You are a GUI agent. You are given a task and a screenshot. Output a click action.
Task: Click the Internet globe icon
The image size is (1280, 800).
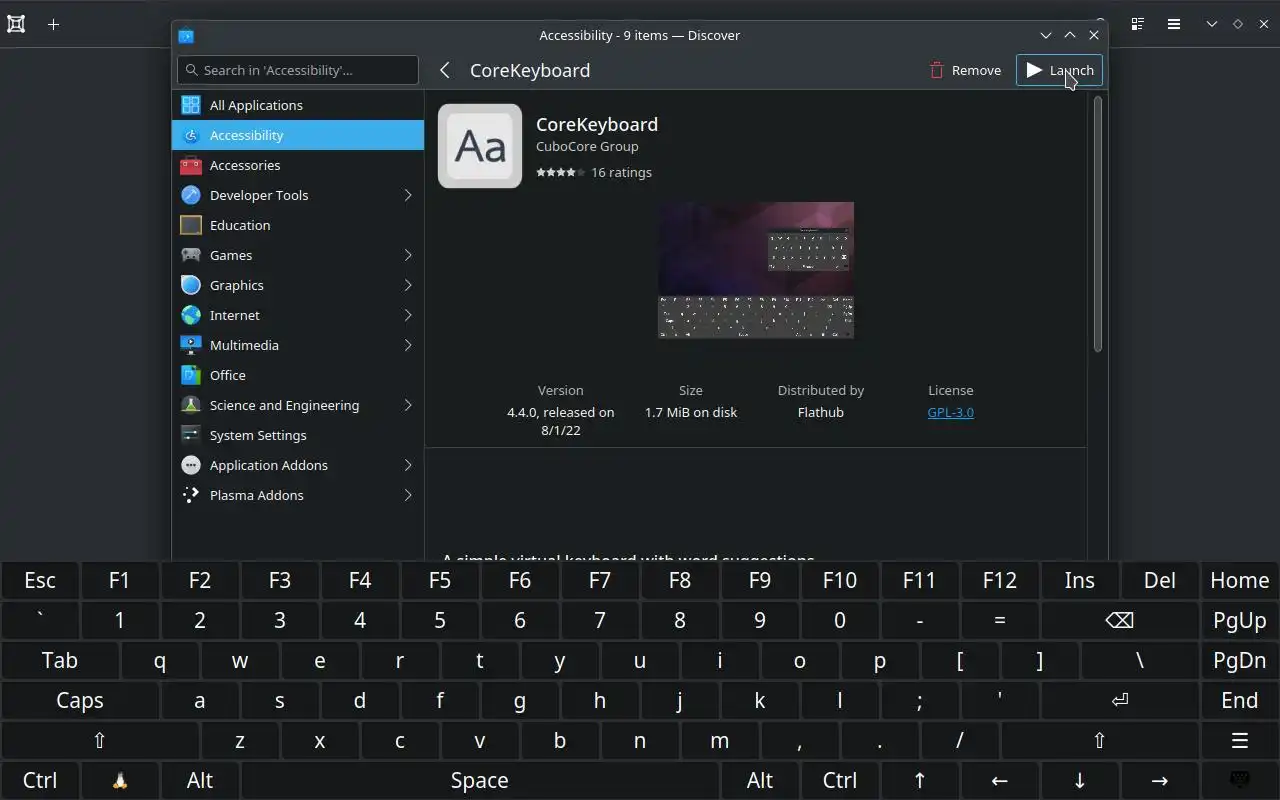[x=191, y=315]
